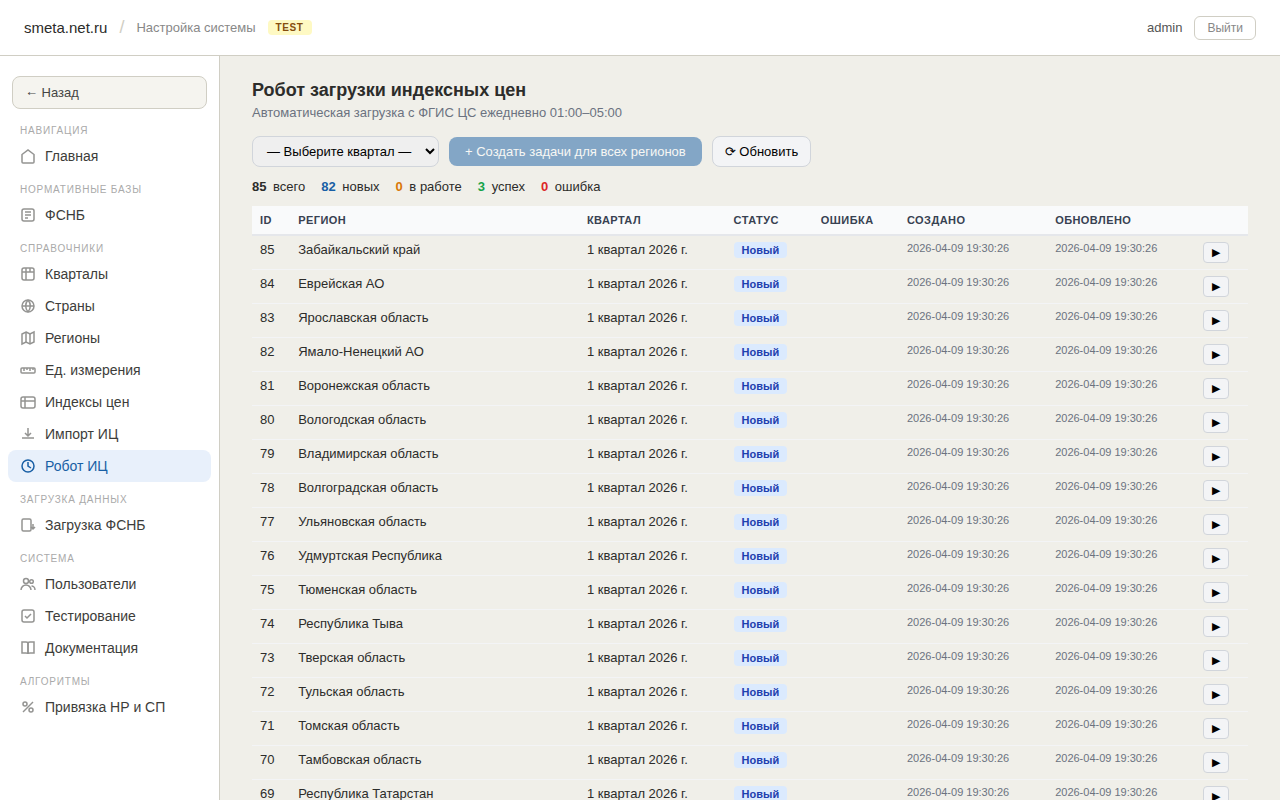Click the clock icon for Робот ИЦ

coord(28,466)
